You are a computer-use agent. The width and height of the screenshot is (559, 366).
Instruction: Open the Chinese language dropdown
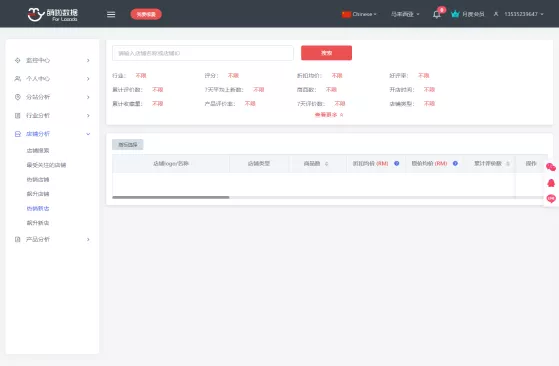[x=359, y=14]
